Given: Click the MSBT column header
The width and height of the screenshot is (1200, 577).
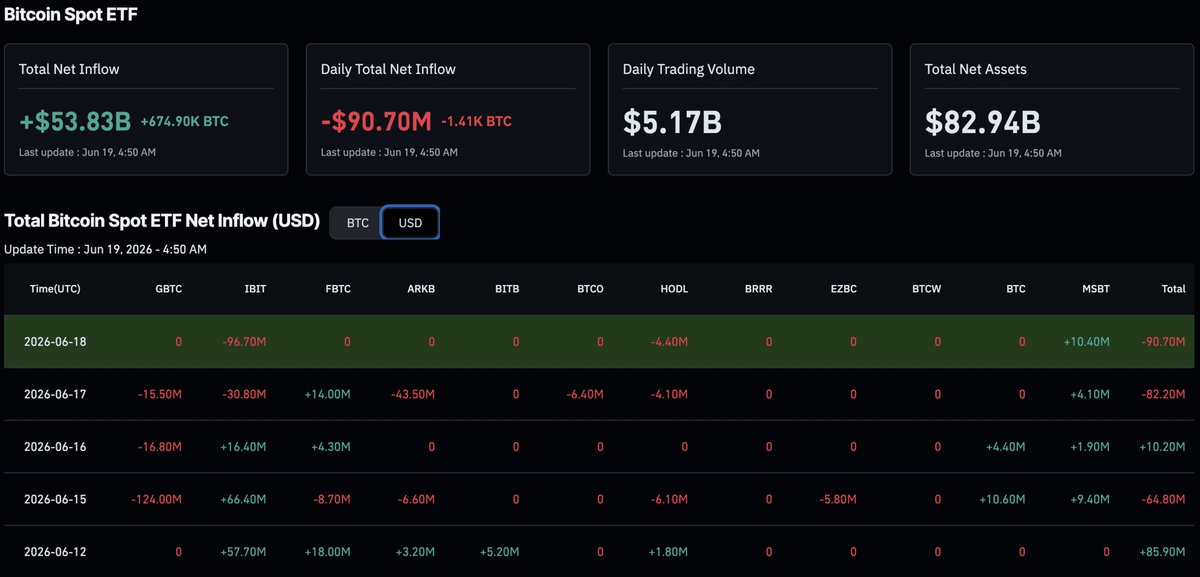Looking at the screenshot, I should pos(1096,289).
